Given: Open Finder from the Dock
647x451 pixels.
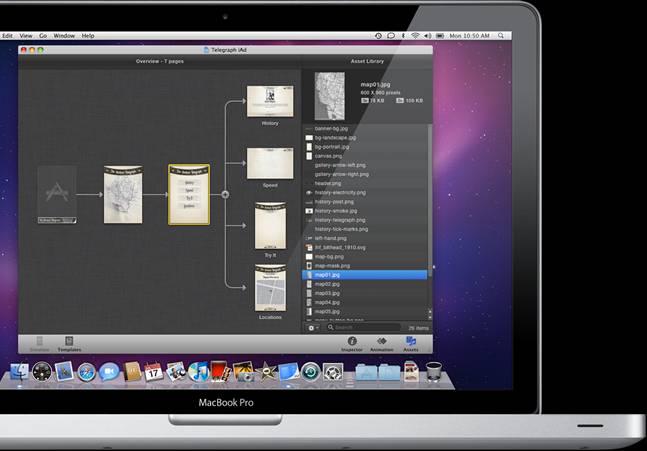Looking at the screenshot, I should (x=19, y=373).
